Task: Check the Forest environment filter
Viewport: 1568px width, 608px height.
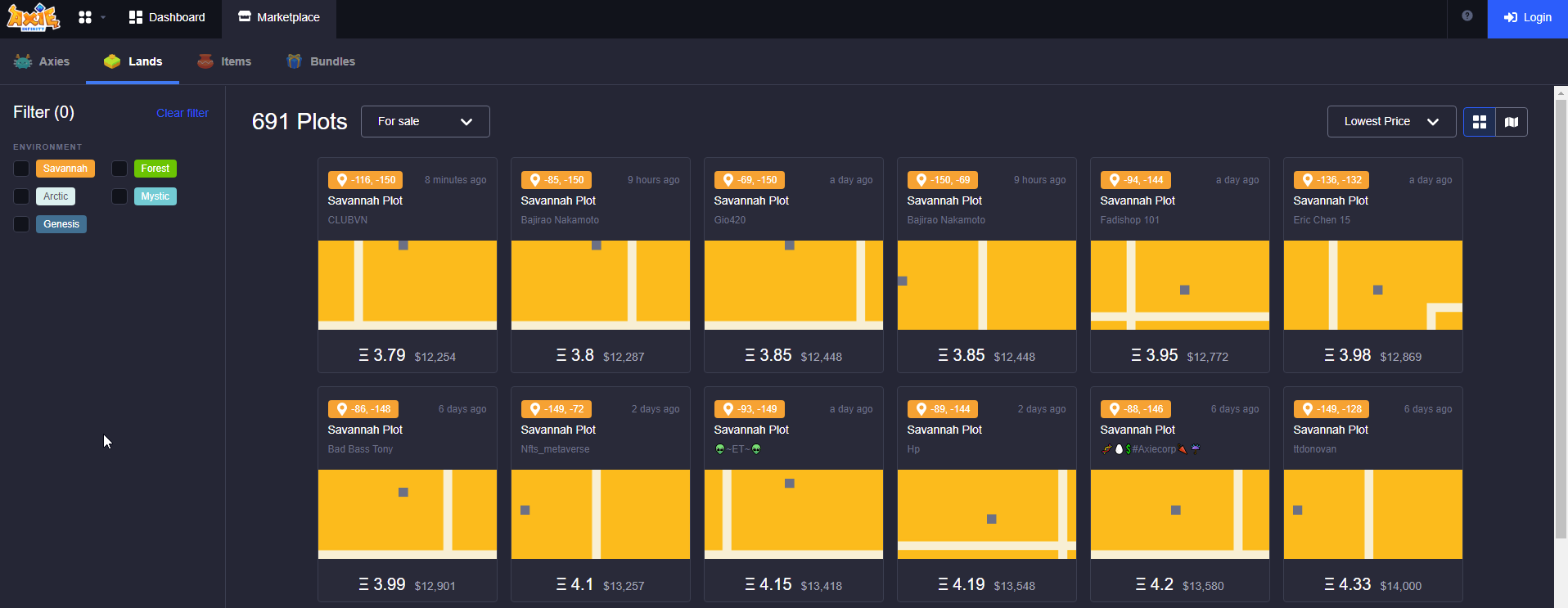Action: click(x=119, y=169)
